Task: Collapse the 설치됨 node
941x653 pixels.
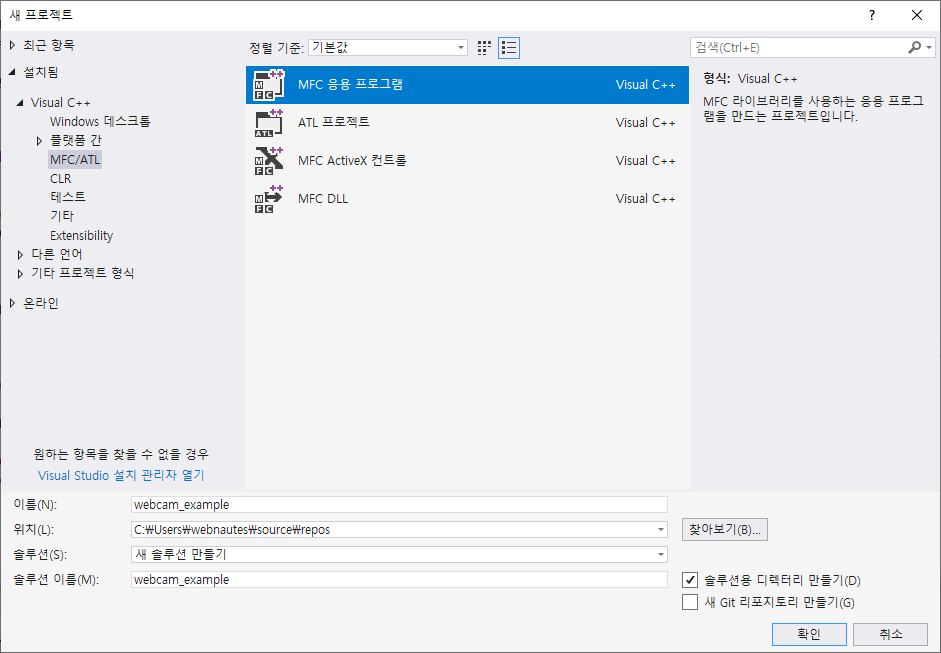Action: 13,73
